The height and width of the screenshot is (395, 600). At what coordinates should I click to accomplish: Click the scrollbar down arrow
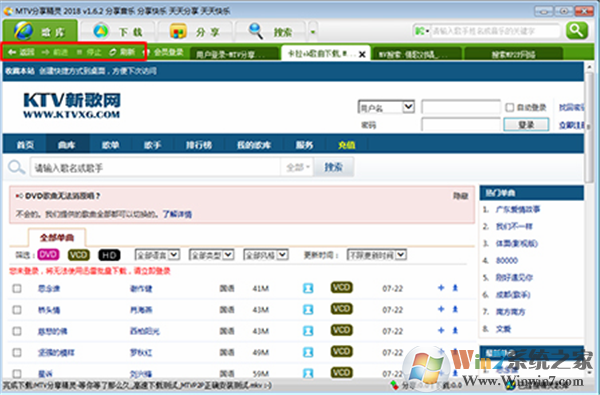coord(589,373)
